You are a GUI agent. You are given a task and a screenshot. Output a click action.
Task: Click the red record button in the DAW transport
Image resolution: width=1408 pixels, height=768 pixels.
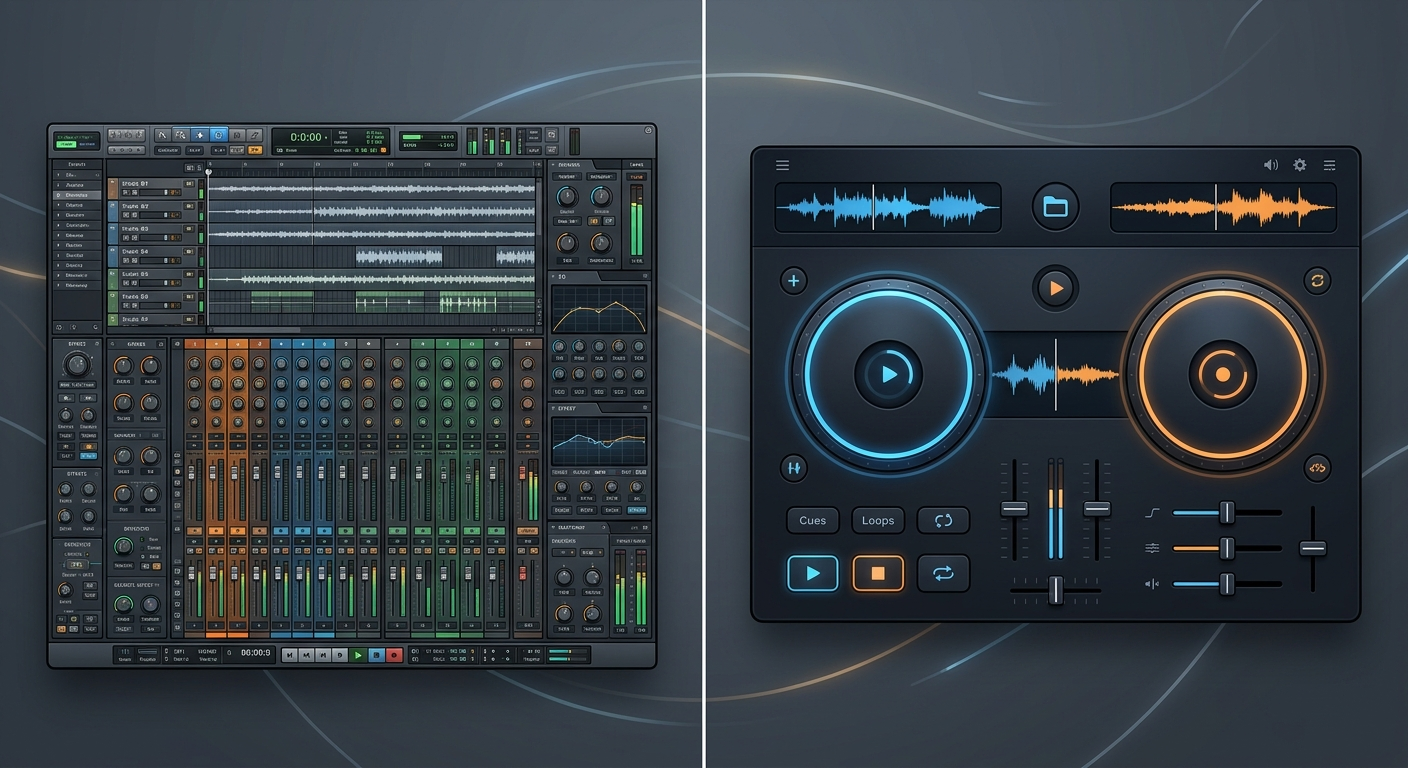pos(394,655)
